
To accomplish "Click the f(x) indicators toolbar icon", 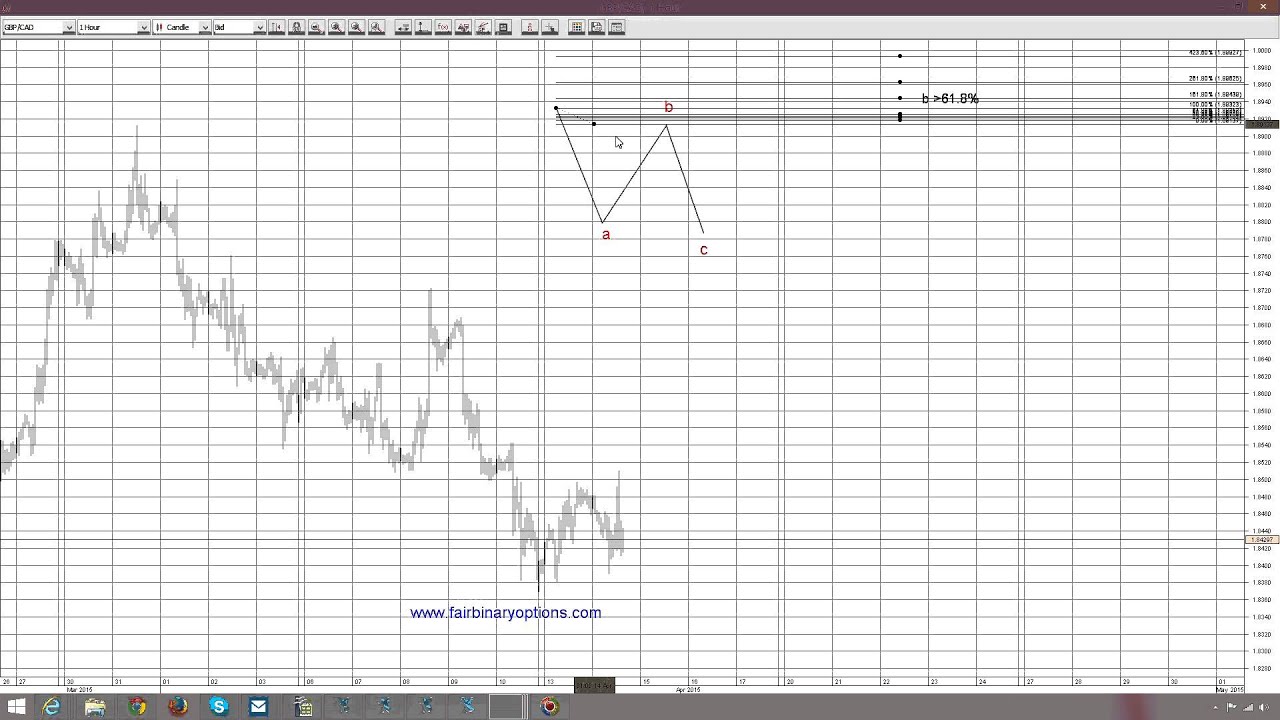I will 443,27.
